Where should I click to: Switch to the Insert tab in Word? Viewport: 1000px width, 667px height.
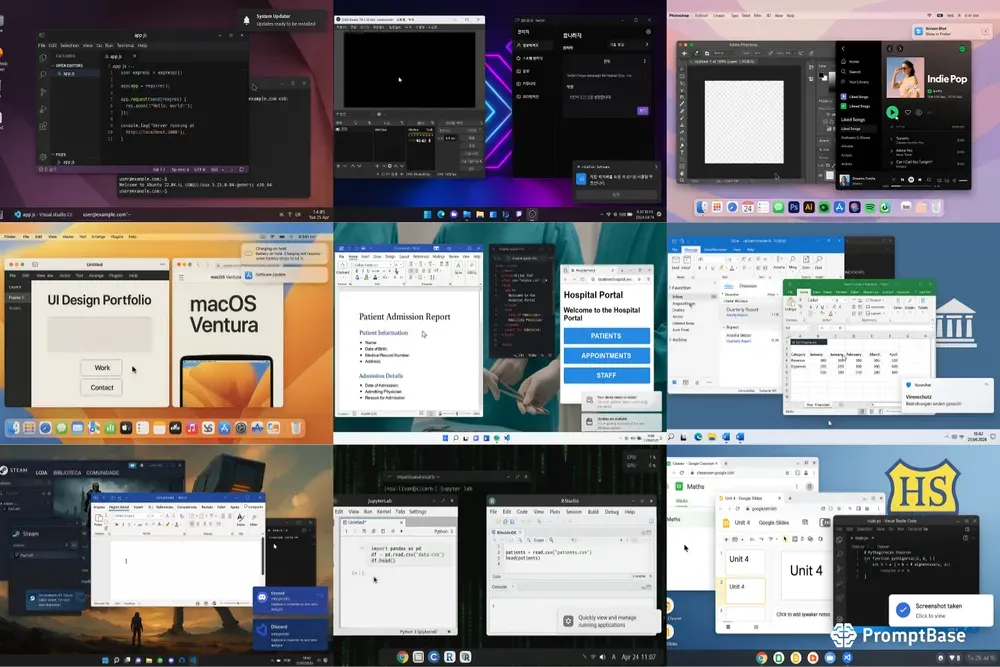pyautogui.click(x=364, y=256)
